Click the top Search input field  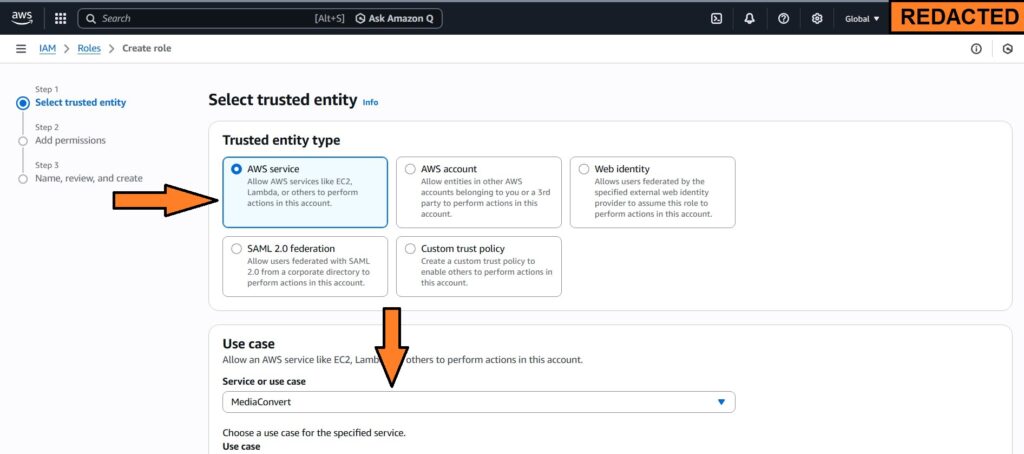pyautogui.click(x=200, y=18)
